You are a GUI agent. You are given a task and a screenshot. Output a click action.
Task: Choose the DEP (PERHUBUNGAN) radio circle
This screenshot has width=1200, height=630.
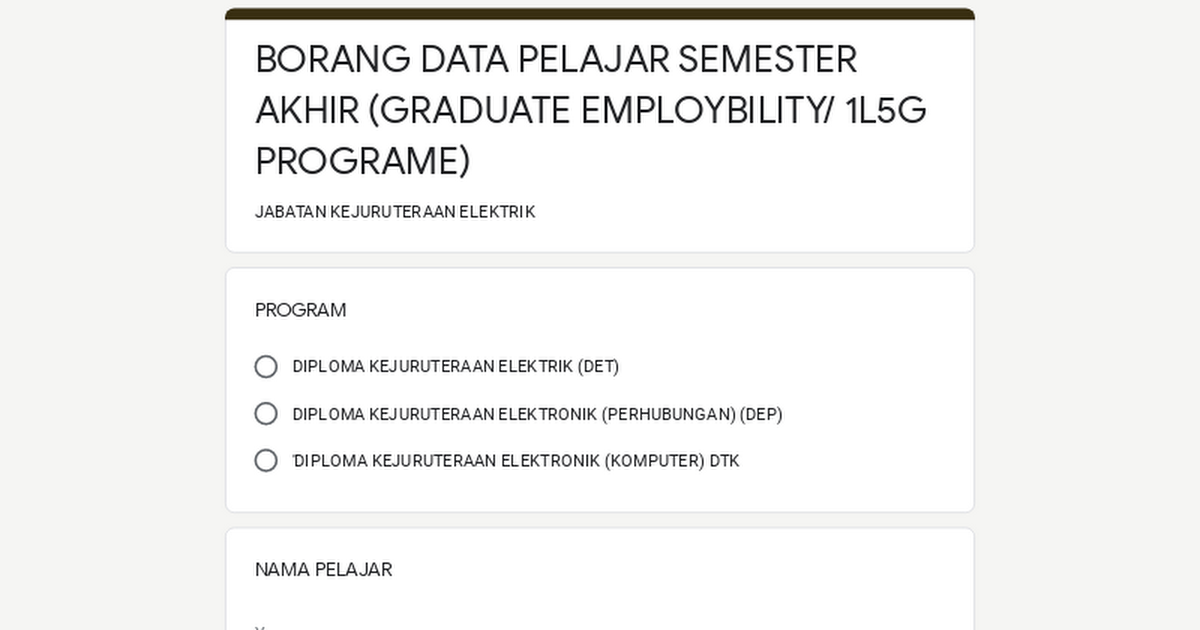(x=266, y=414)
